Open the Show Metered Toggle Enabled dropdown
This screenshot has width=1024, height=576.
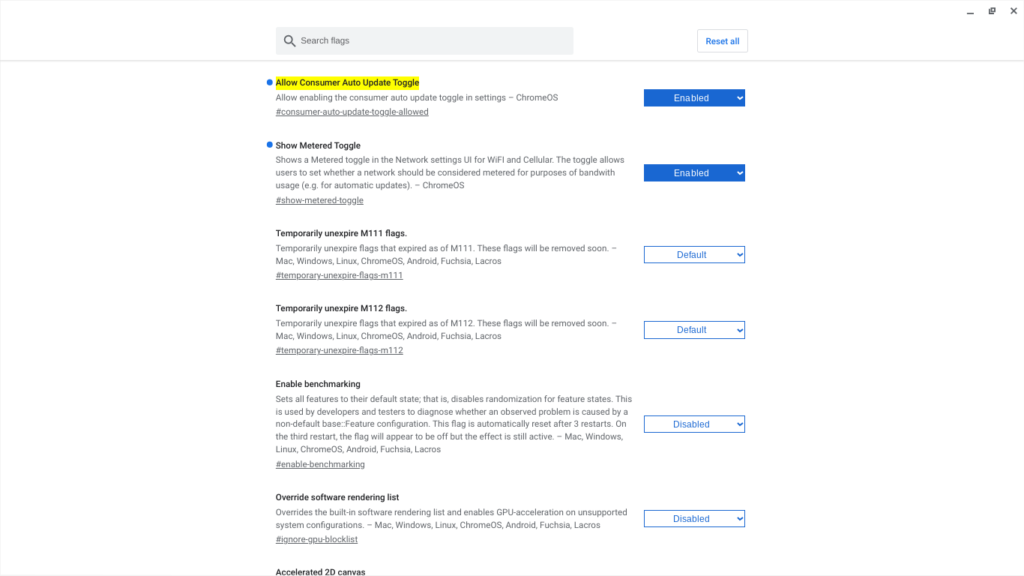(x=694, y=173)
